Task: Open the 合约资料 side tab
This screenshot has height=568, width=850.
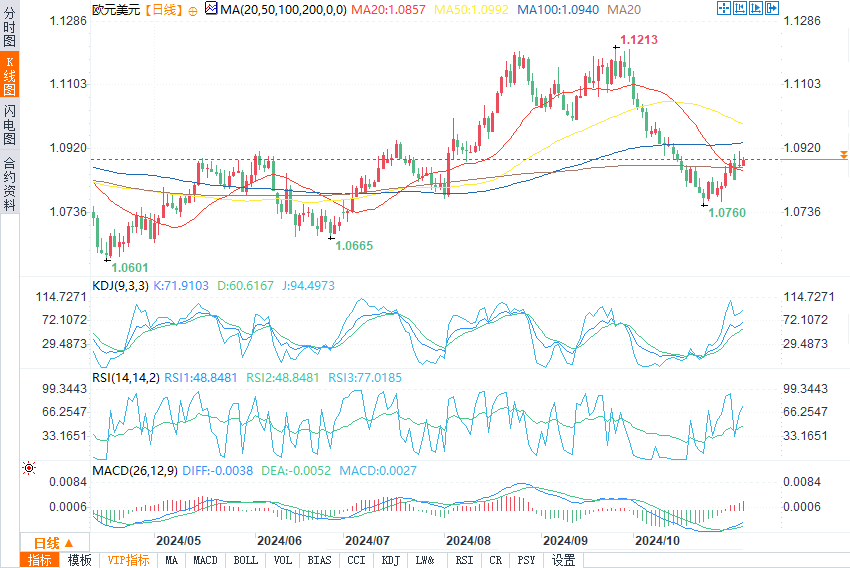Action: point(9,184)
